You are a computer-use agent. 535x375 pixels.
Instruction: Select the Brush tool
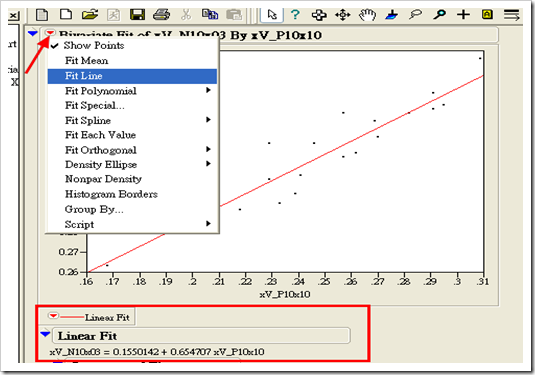(392, 15)
